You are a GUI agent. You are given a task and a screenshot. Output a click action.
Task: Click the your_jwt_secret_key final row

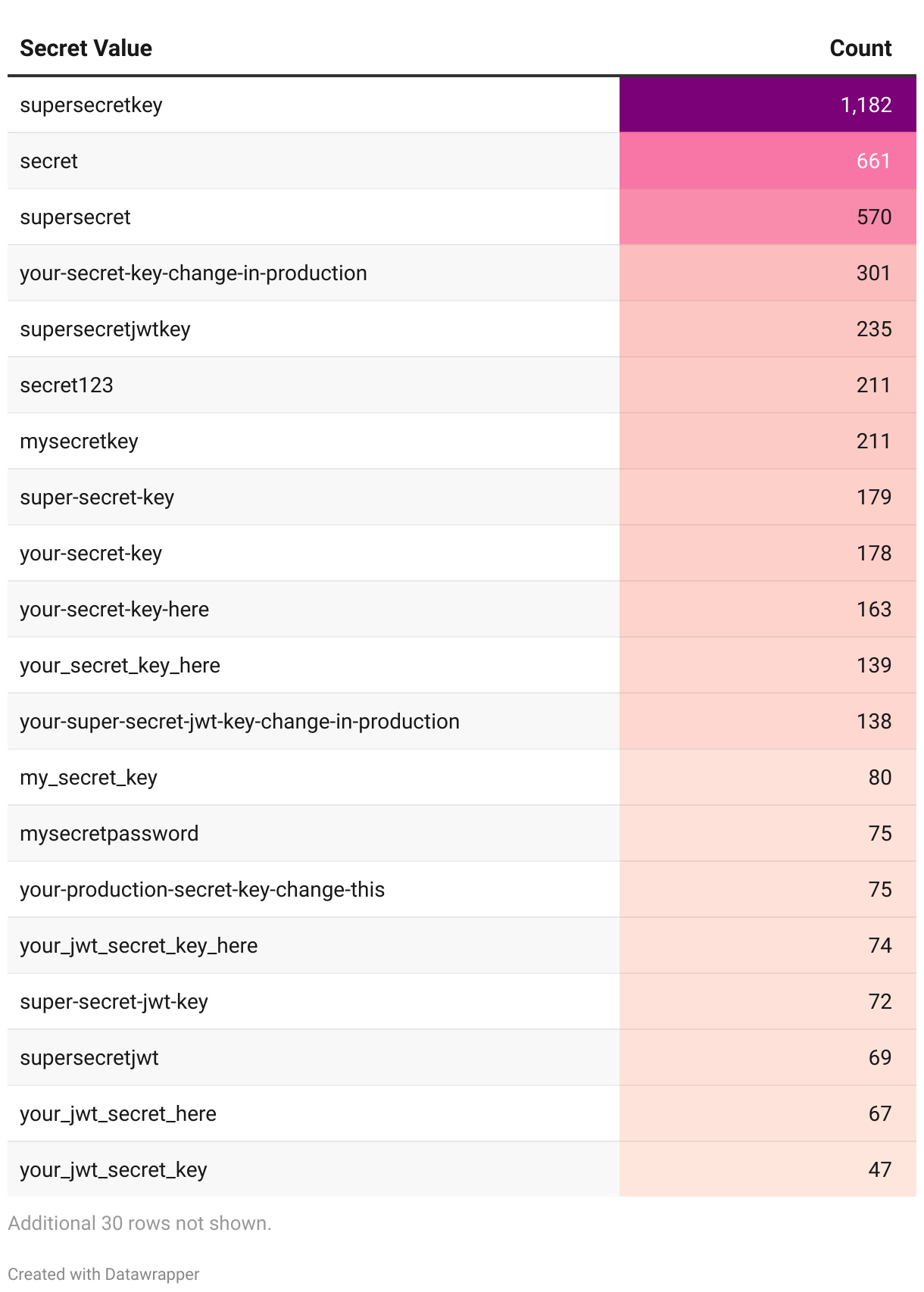point(114,1170)
